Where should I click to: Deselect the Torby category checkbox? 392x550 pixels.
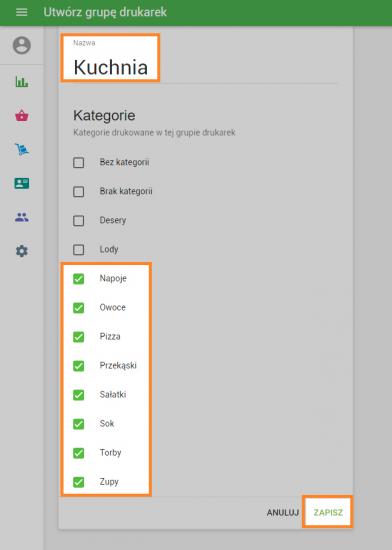tap(79, 453)
